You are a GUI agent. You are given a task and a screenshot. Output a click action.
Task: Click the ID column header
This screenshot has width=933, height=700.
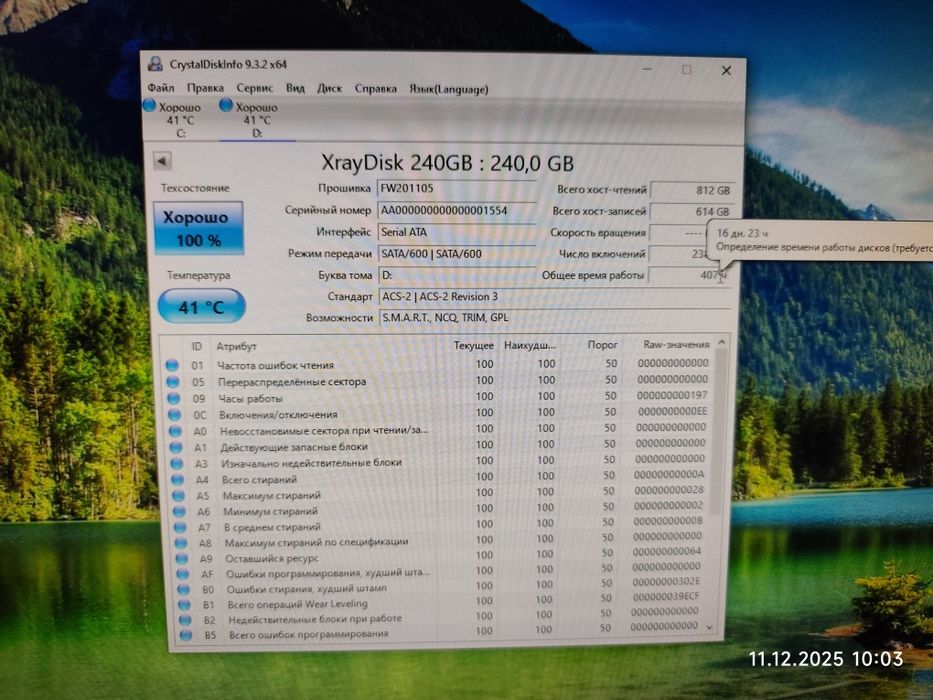(x=196, y=346)
